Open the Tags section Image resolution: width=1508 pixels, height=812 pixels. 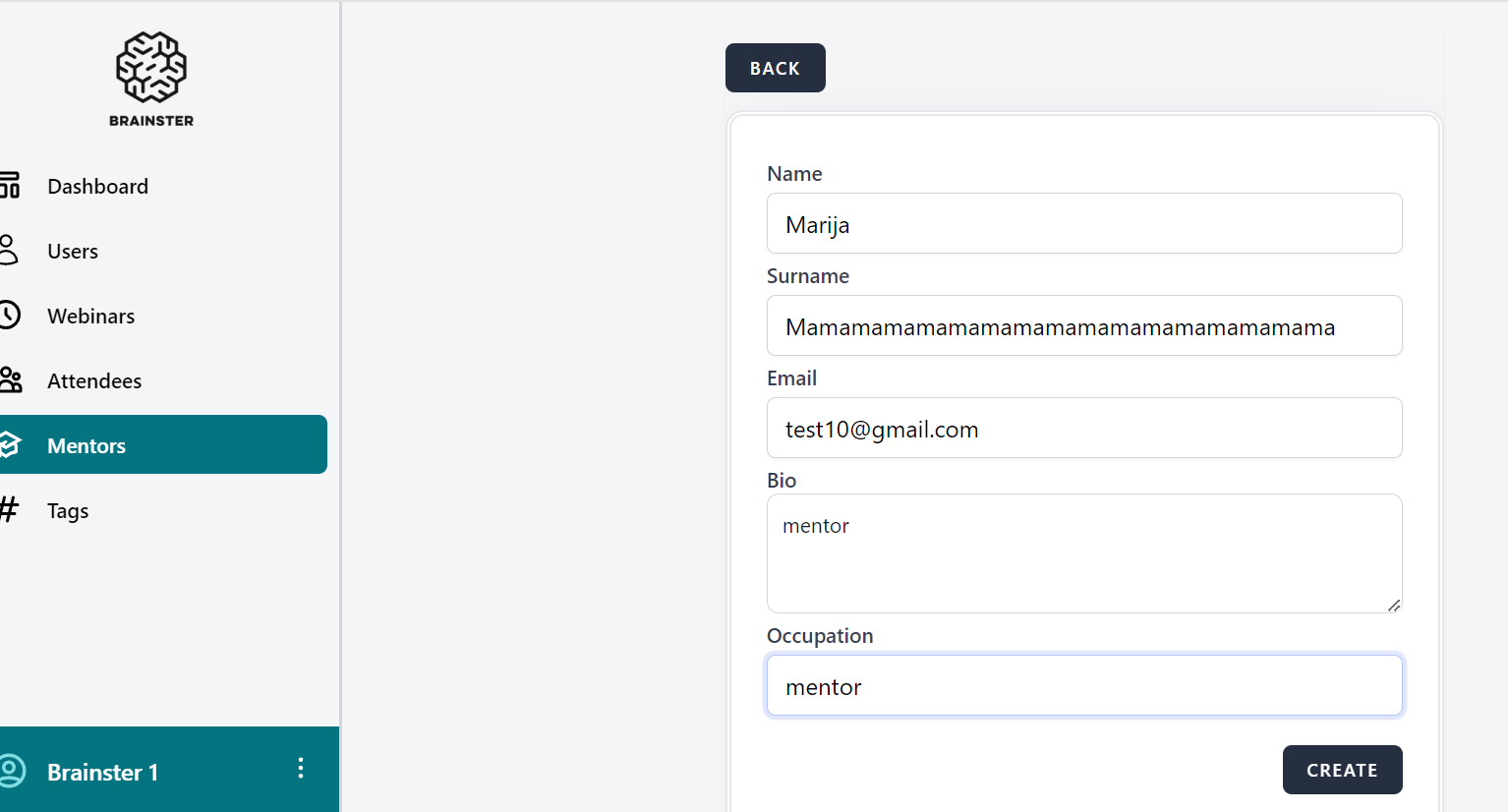[x=68, y=511]
